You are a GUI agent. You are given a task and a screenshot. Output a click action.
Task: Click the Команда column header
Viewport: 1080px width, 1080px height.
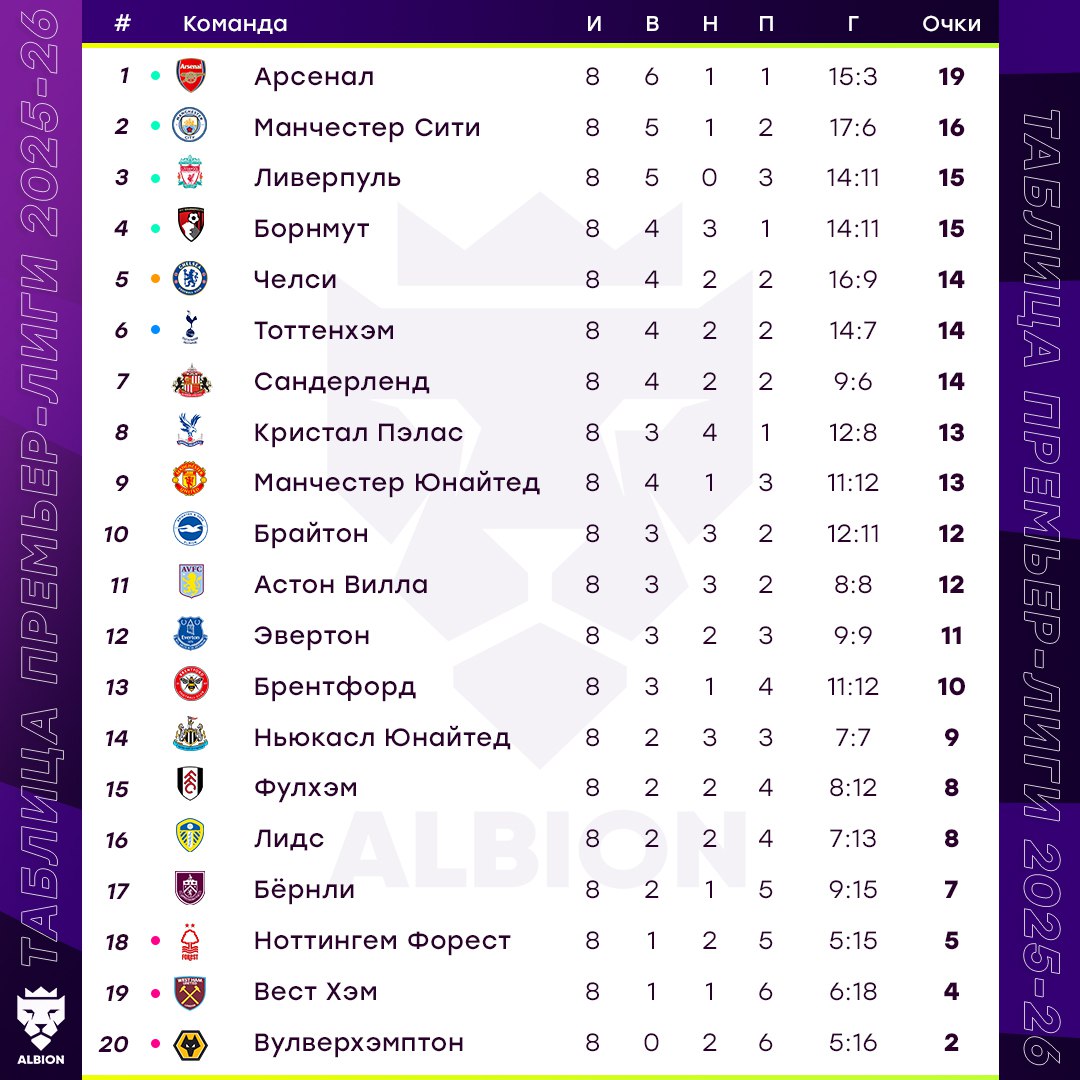[x=235, y=24]
